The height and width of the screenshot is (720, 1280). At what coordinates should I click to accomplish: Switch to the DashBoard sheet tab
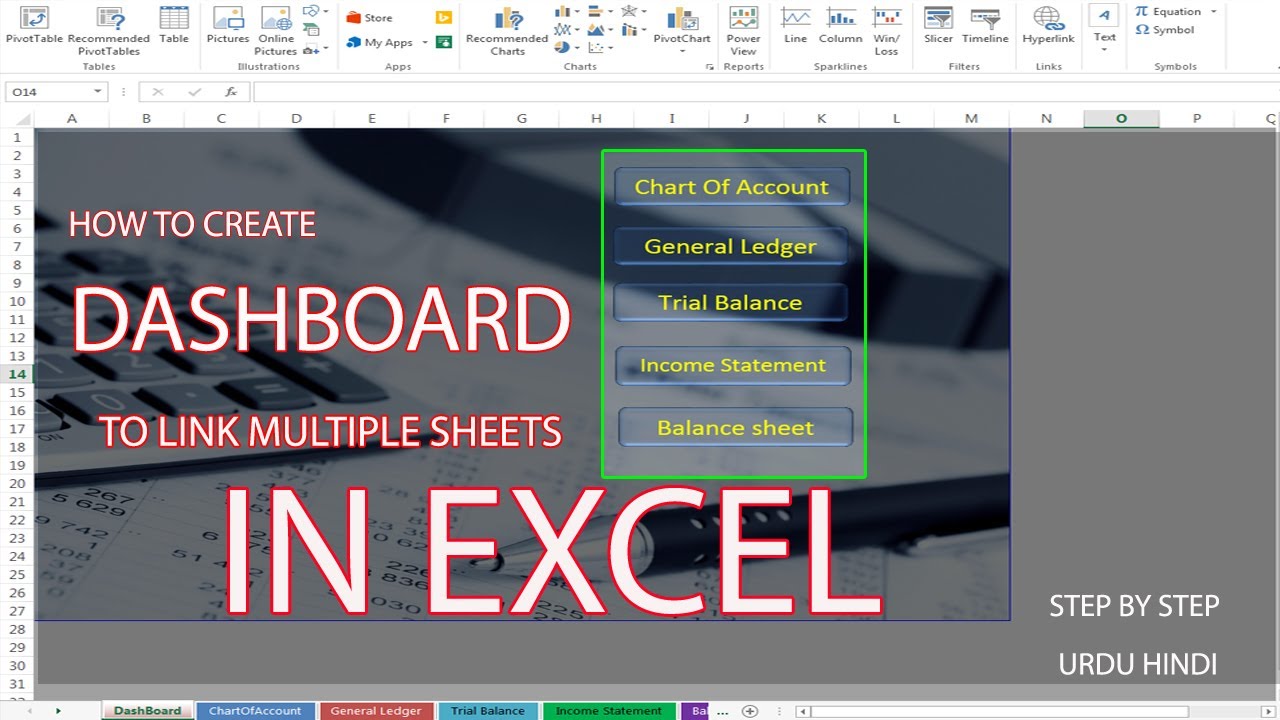pyautogui.click(x=147, y=711)
